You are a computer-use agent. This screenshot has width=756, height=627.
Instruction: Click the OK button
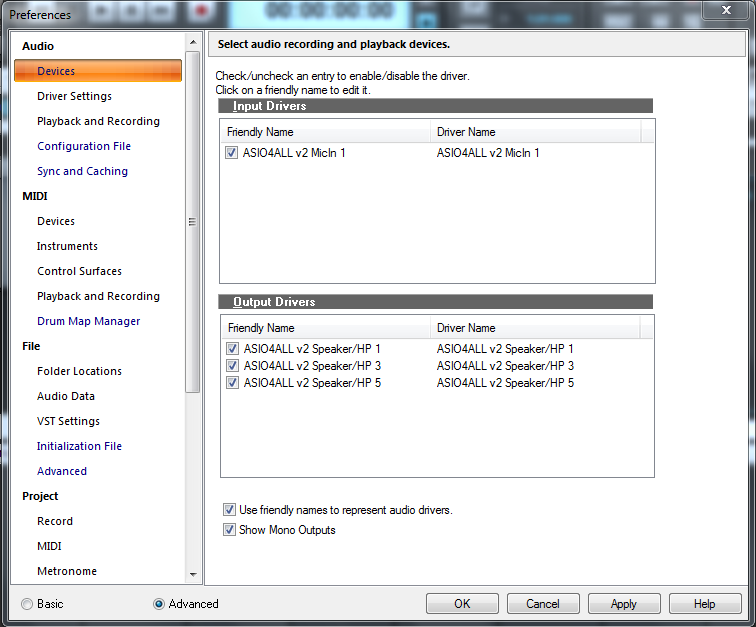coord(462,604)
